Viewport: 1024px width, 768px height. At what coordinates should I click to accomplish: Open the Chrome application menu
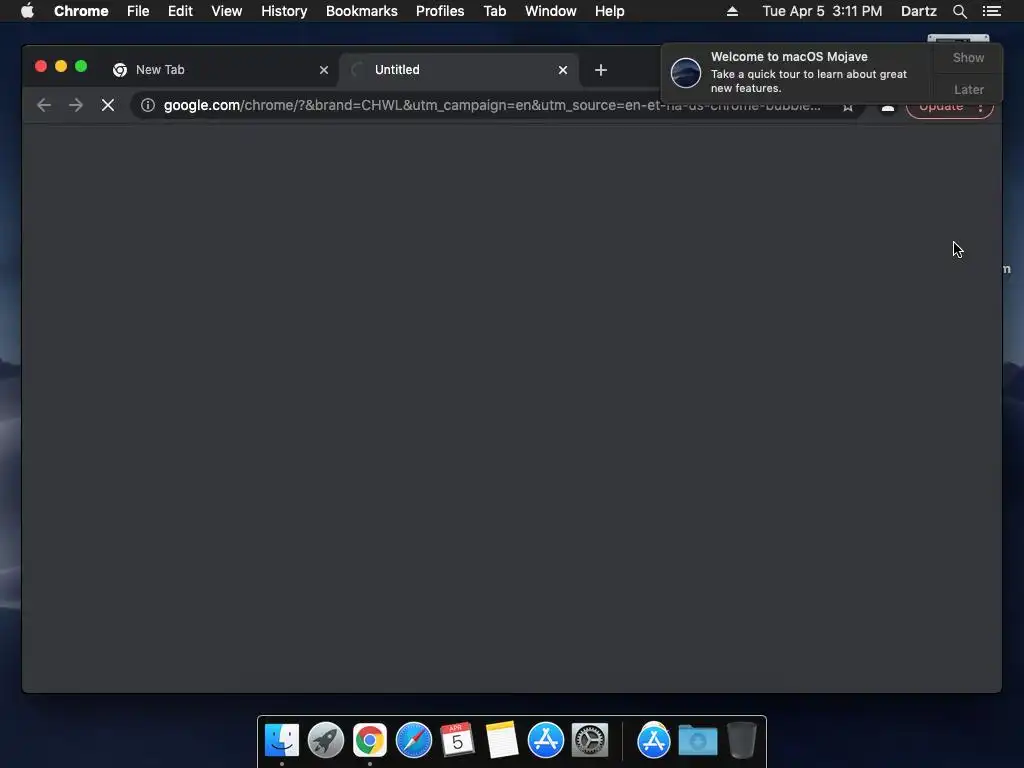point(81,11)
